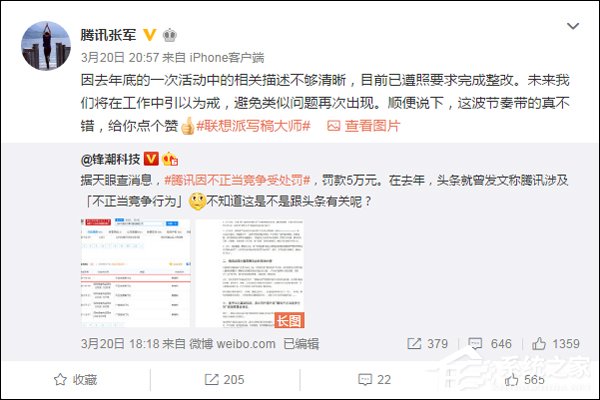Click 查看图片 to view image
The image size is (600, 400).
364,126
